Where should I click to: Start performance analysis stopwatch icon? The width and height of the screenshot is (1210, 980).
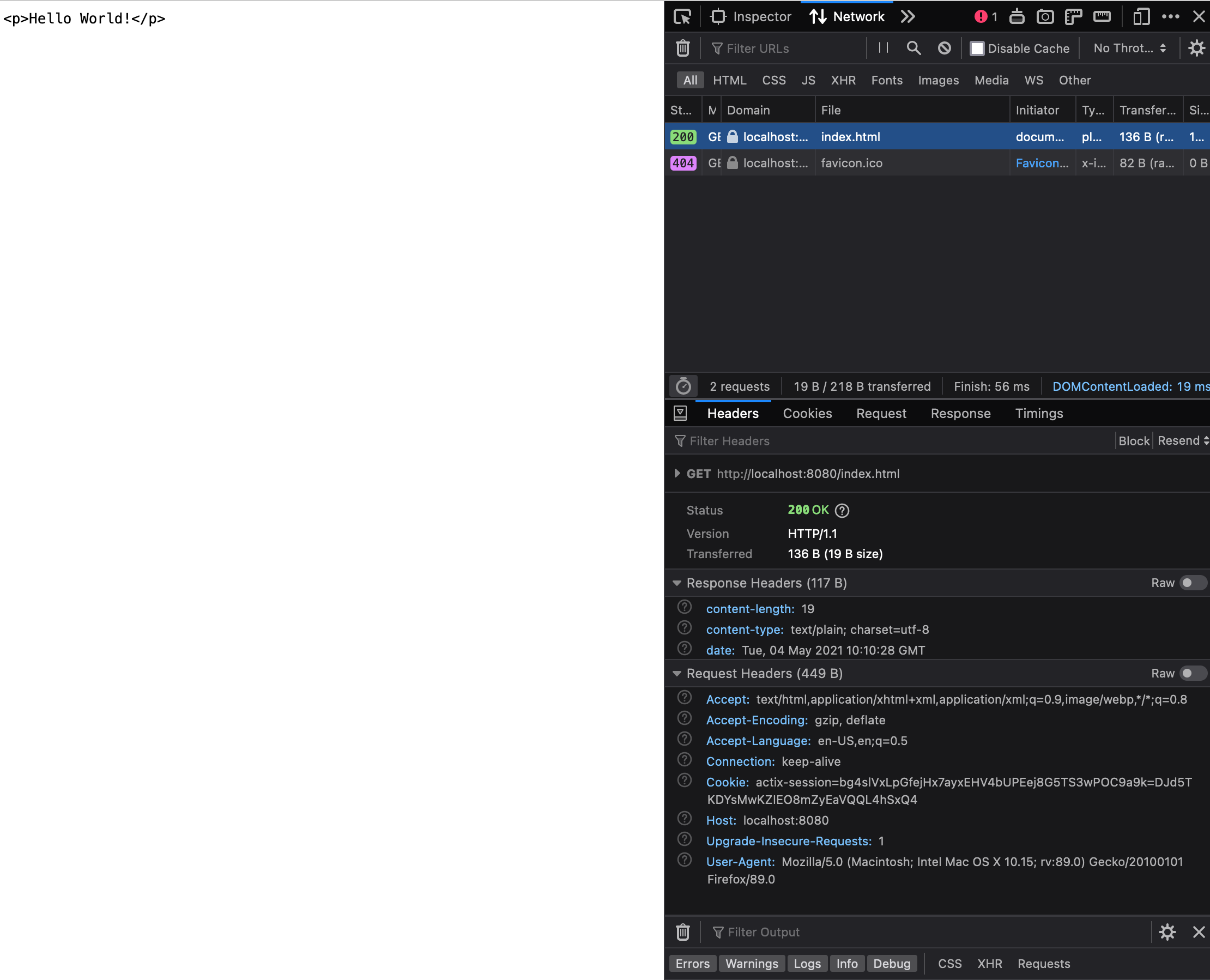(683, 386)
